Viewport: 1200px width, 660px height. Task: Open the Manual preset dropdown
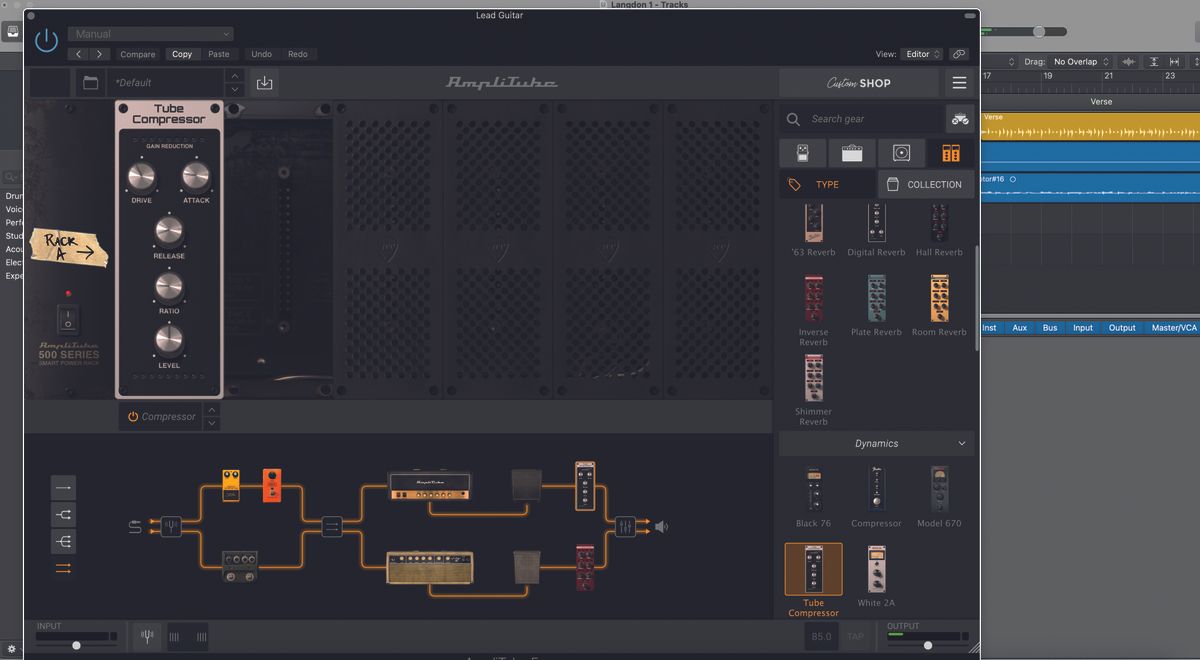150,33
